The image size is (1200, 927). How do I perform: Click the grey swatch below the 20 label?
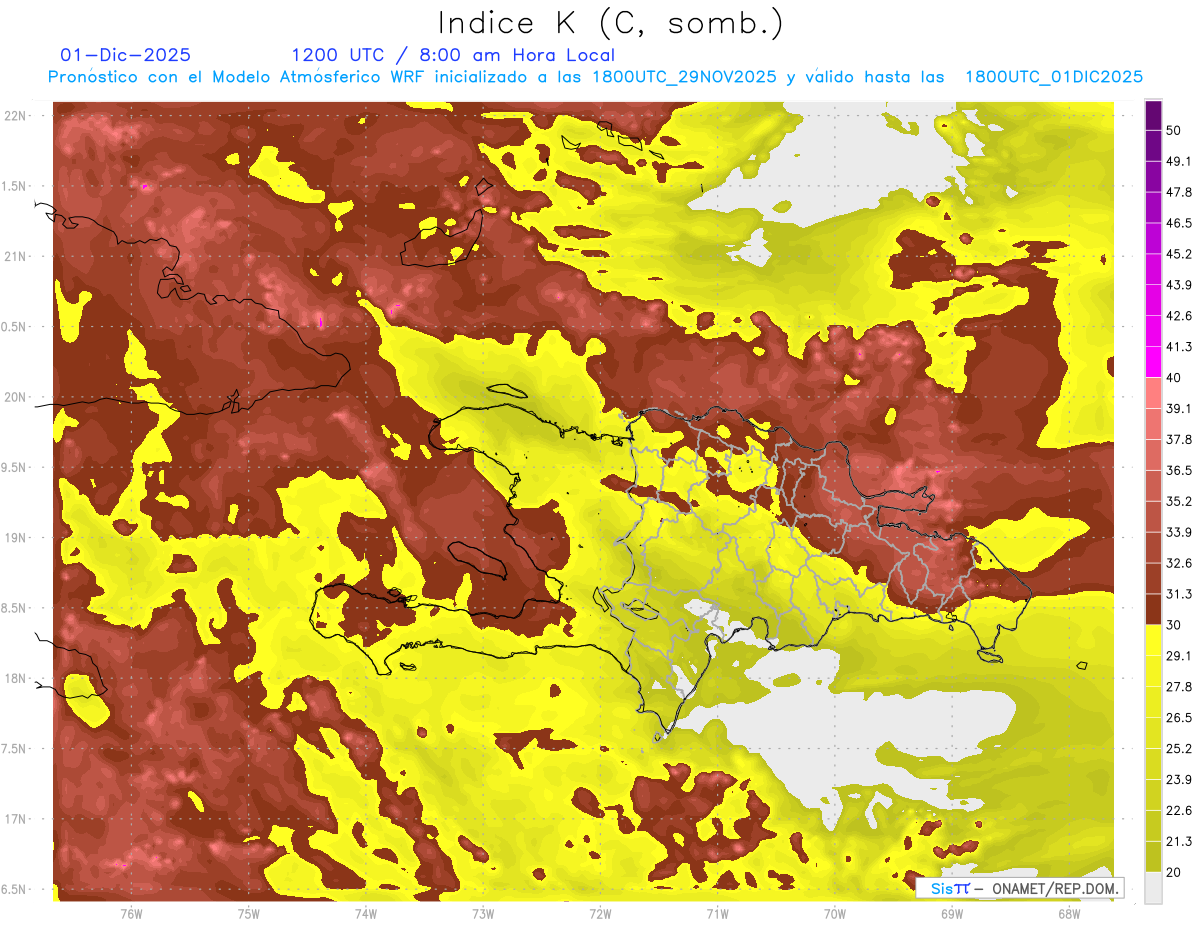pos(1153,888)
